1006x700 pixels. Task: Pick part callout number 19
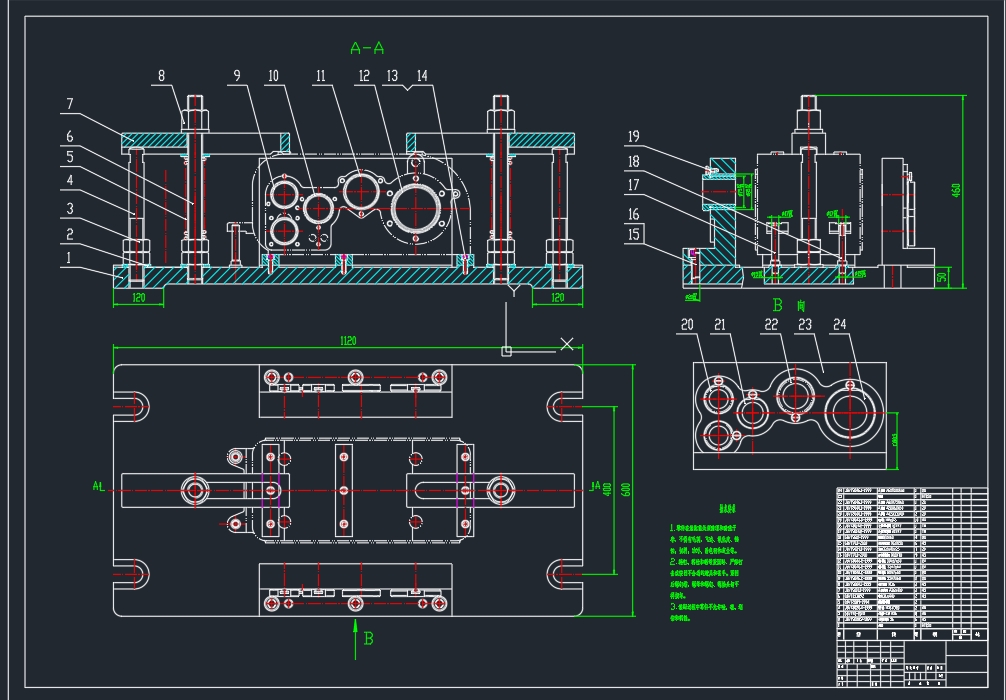(633, 137)
